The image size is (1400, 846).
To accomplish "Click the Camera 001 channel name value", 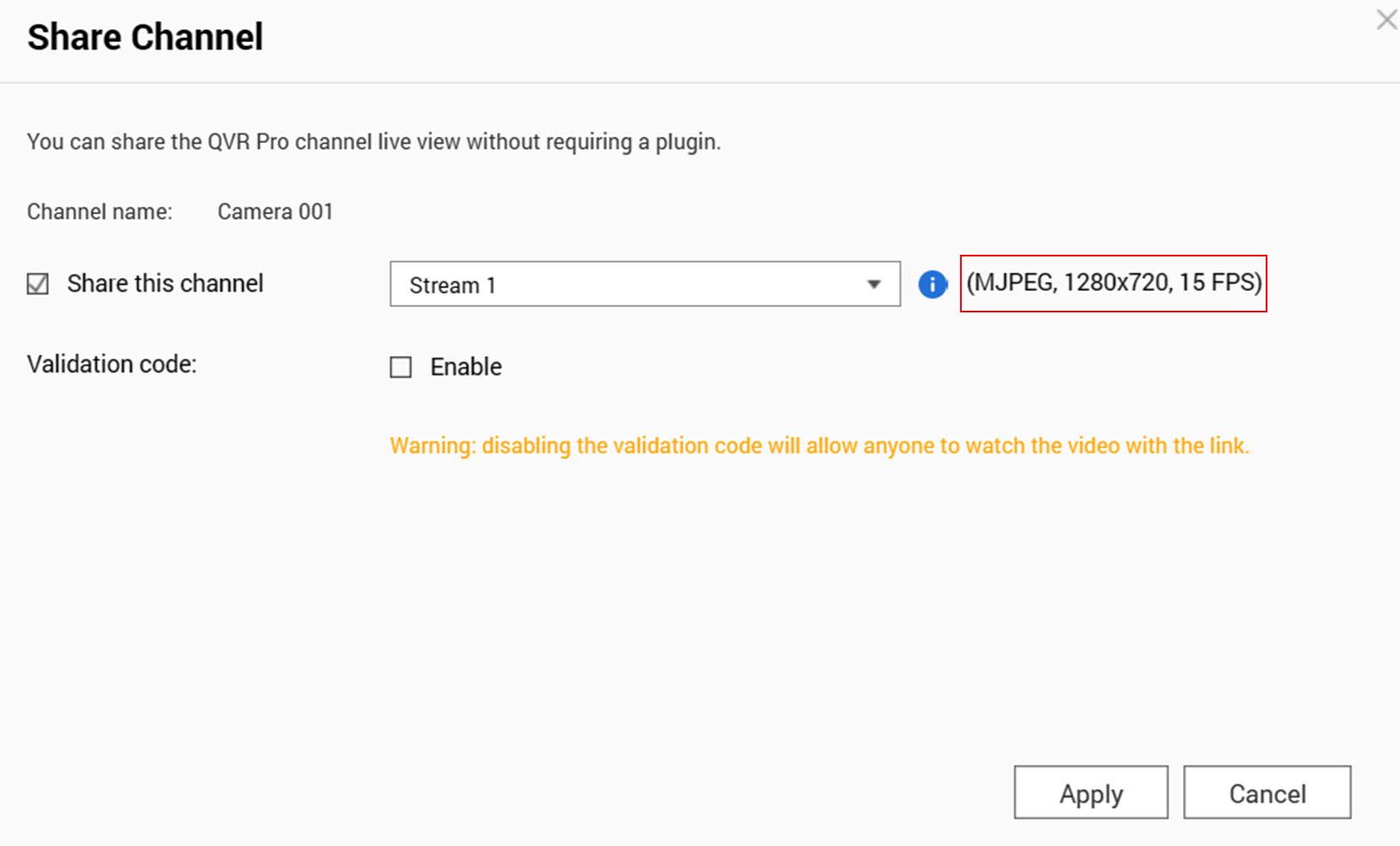I will (275, 212).
